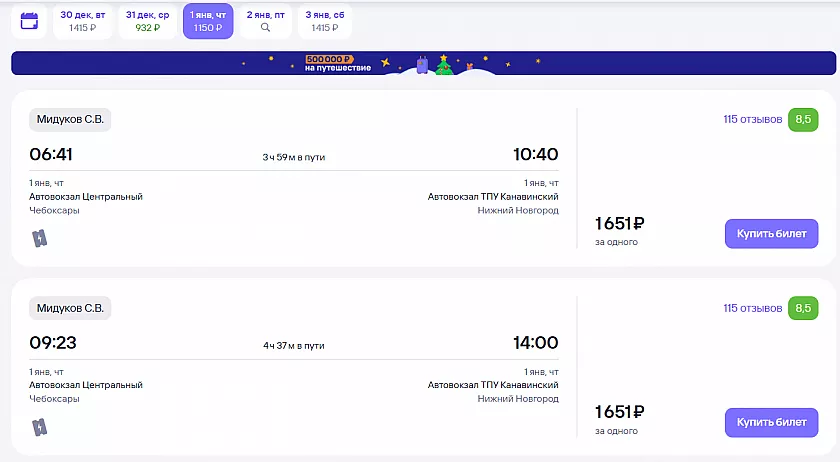Click the ticket icon in the 09:23 trip
Viewport: 840px width, 462px height.
pyautogui.click(x=40, y=427)
